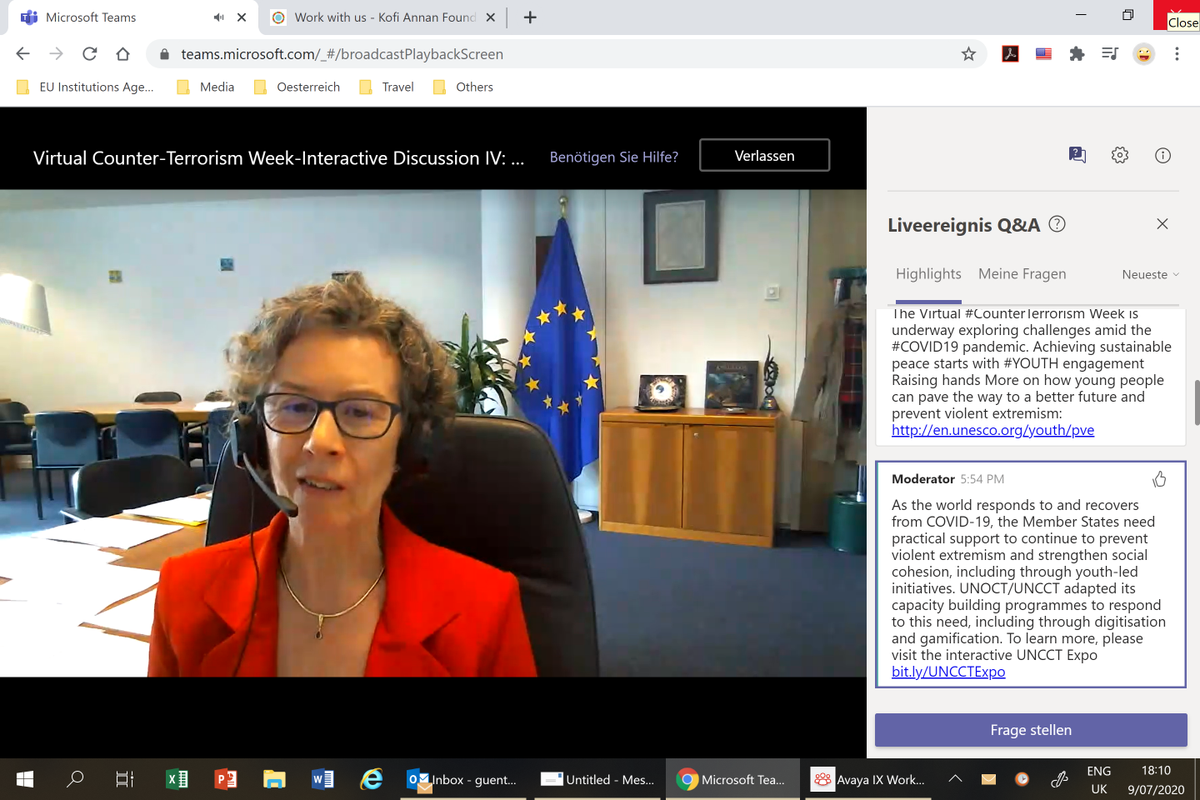Click the Q&A panel scrollbar

tap(1195, 402)
